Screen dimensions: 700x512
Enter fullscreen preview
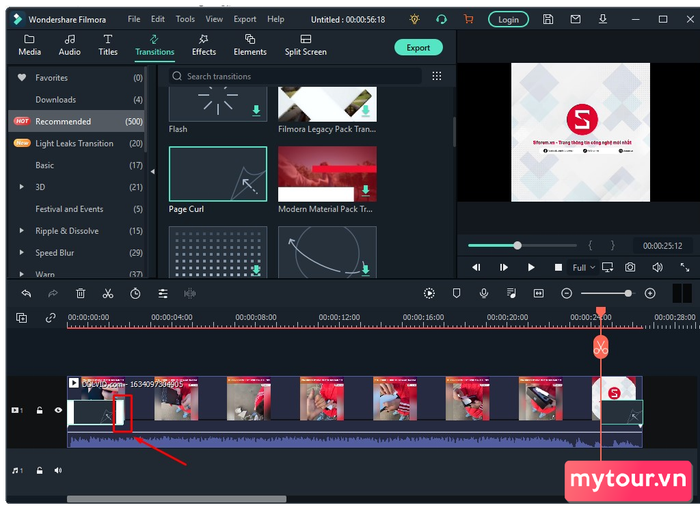[684, 267]
